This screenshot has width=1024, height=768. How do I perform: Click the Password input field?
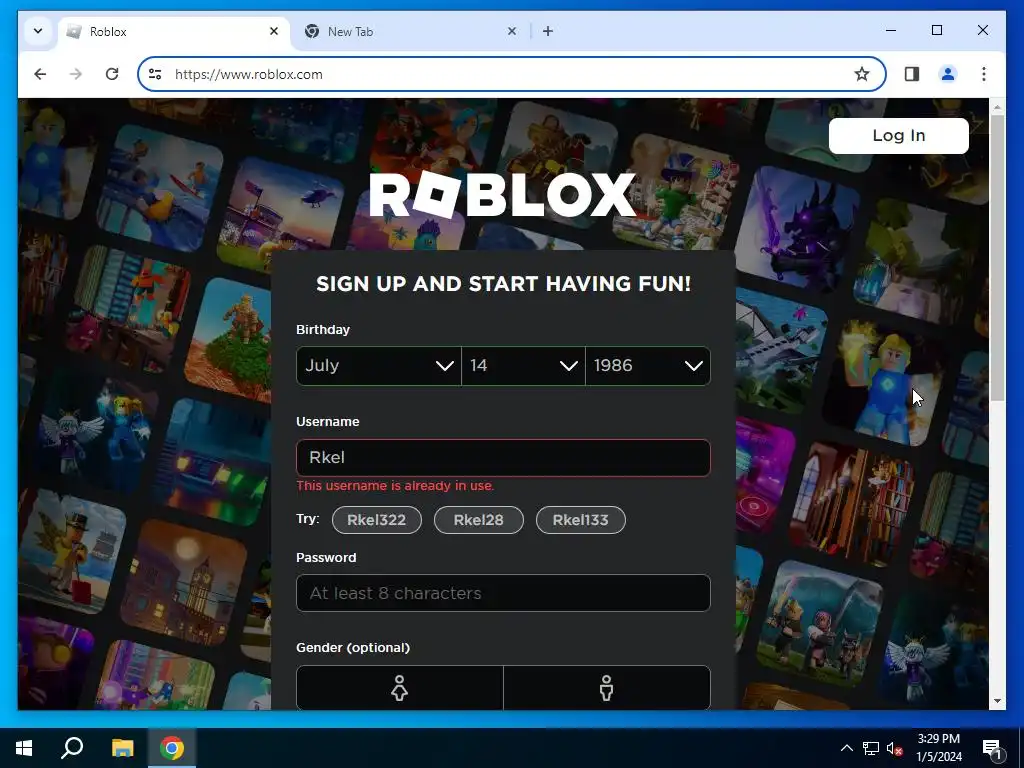pyautogui.click(x=503, y=593)
